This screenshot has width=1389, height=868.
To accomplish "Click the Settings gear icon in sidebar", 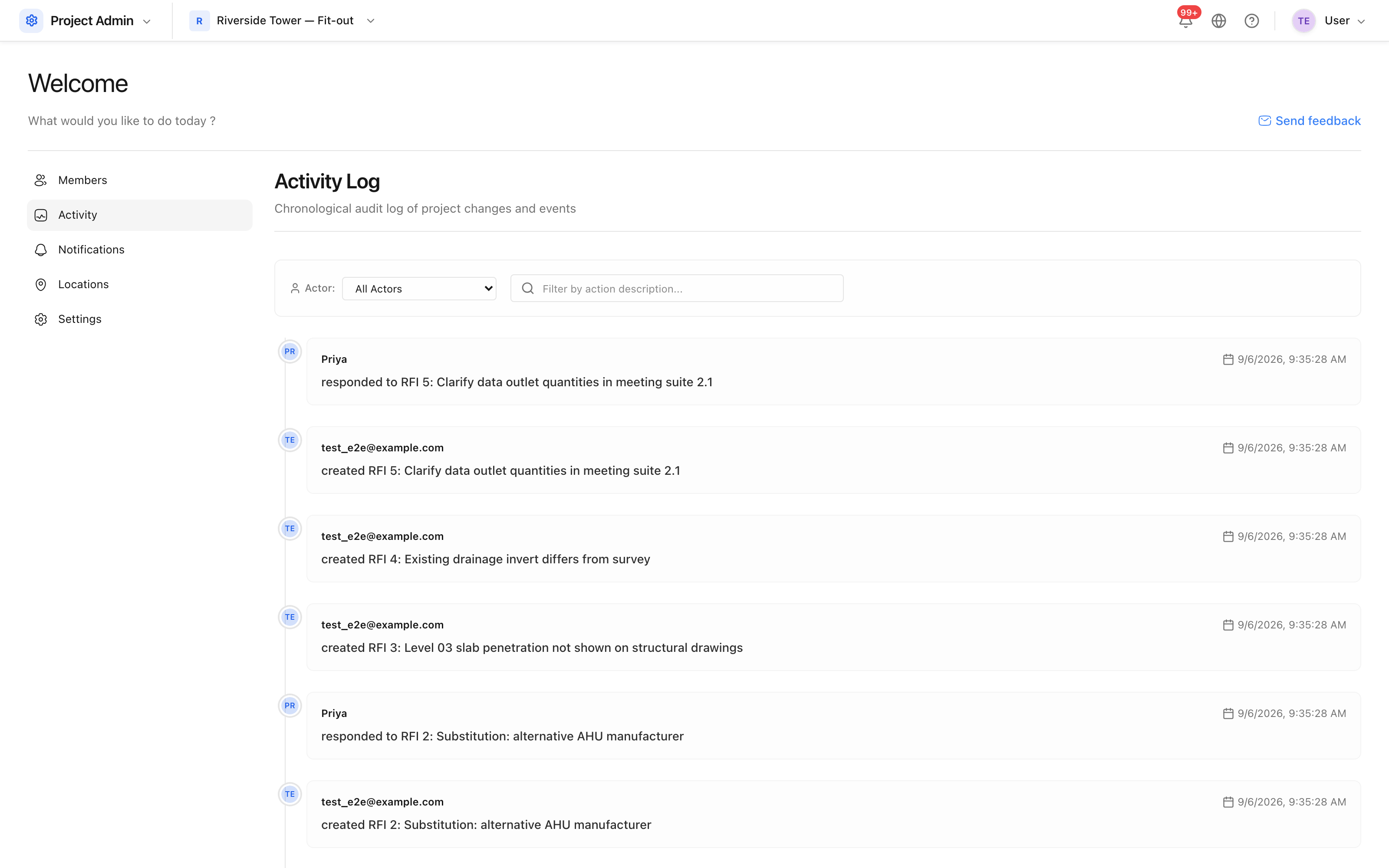I will (x=41, y=319).
